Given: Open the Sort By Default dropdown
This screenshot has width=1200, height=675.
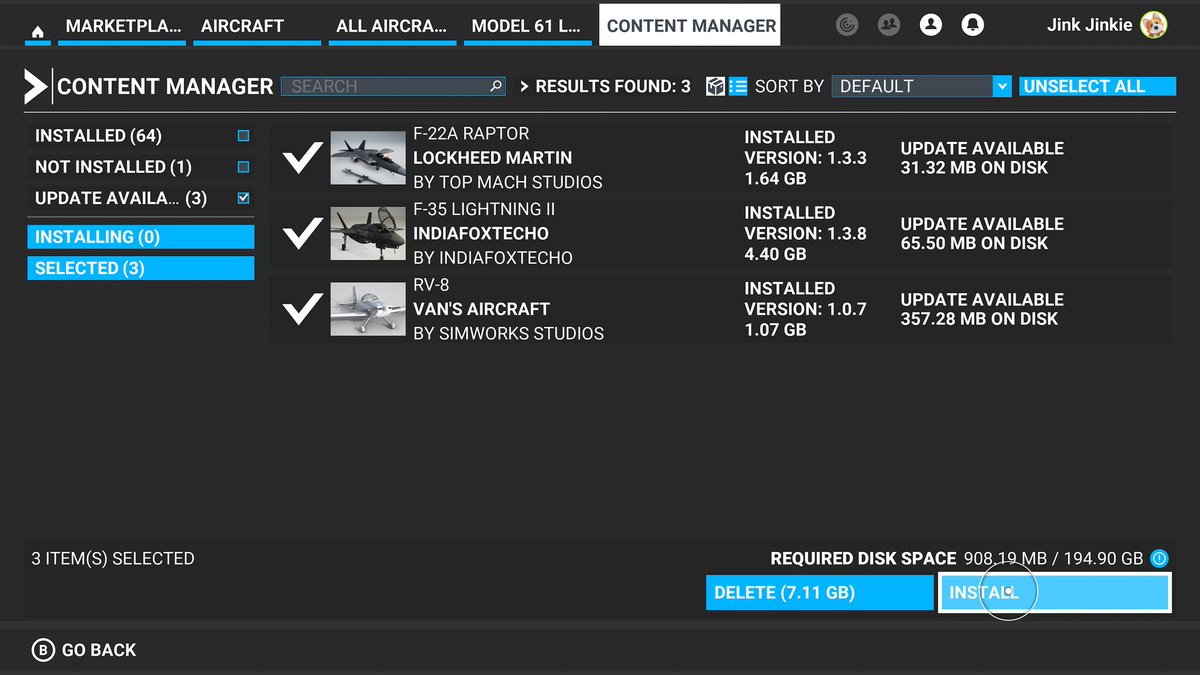Looking at the screenshot, I should (921, 86).
